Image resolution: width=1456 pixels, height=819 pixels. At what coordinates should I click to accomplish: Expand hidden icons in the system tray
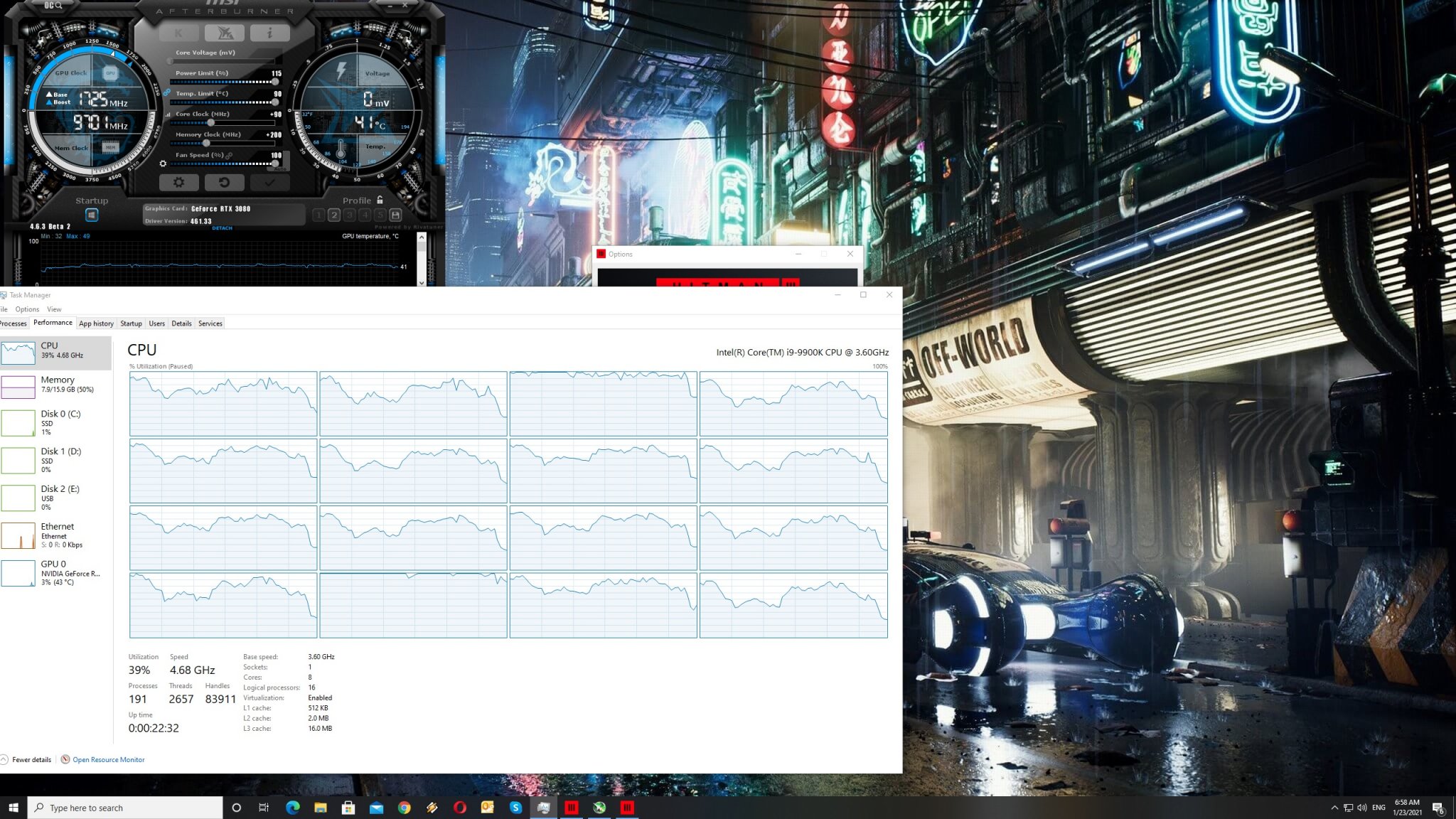point(1334,808)
